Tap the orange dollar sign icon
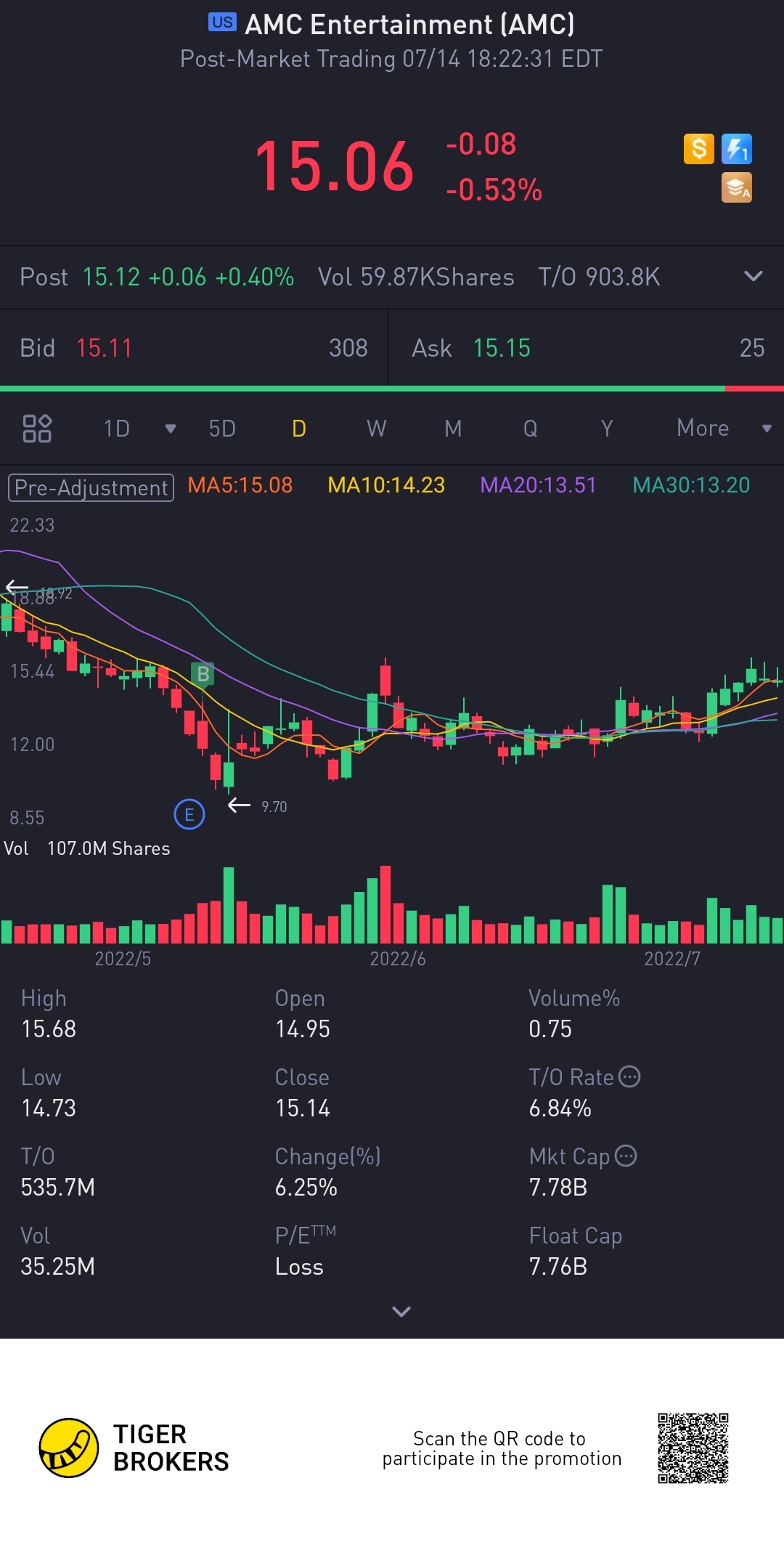 (699, 149)
